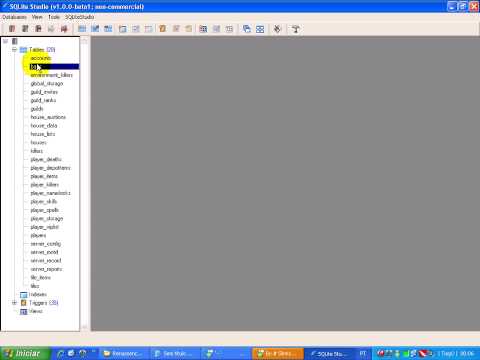Image resolution: width=480 pixels, height=360 pixels.
Task: Click the Cascade windows toolbar icon
Action: (x=247, y=29)
